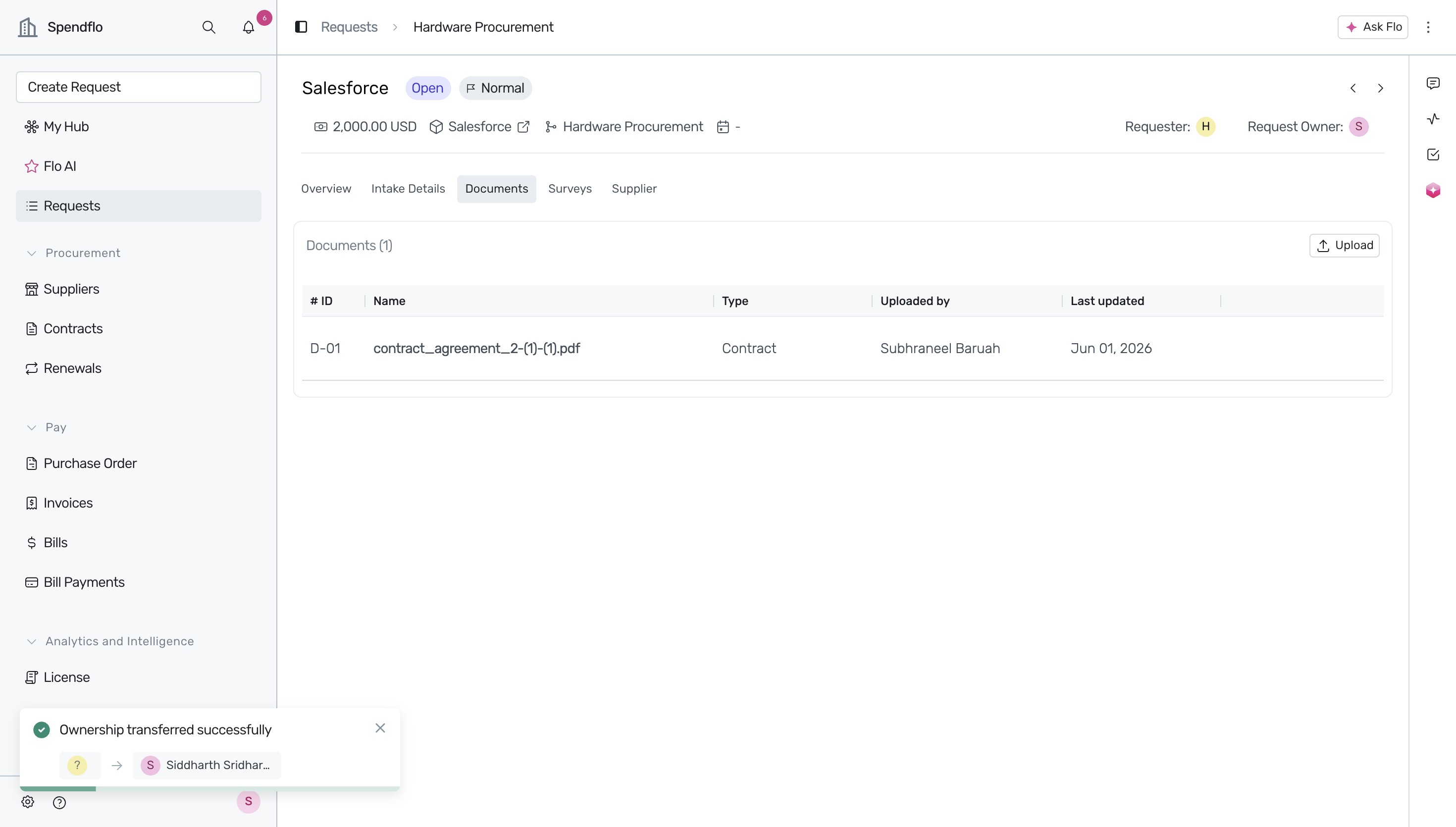Open License in sidebar
The image size is (1456, 827).
point(139,677)
